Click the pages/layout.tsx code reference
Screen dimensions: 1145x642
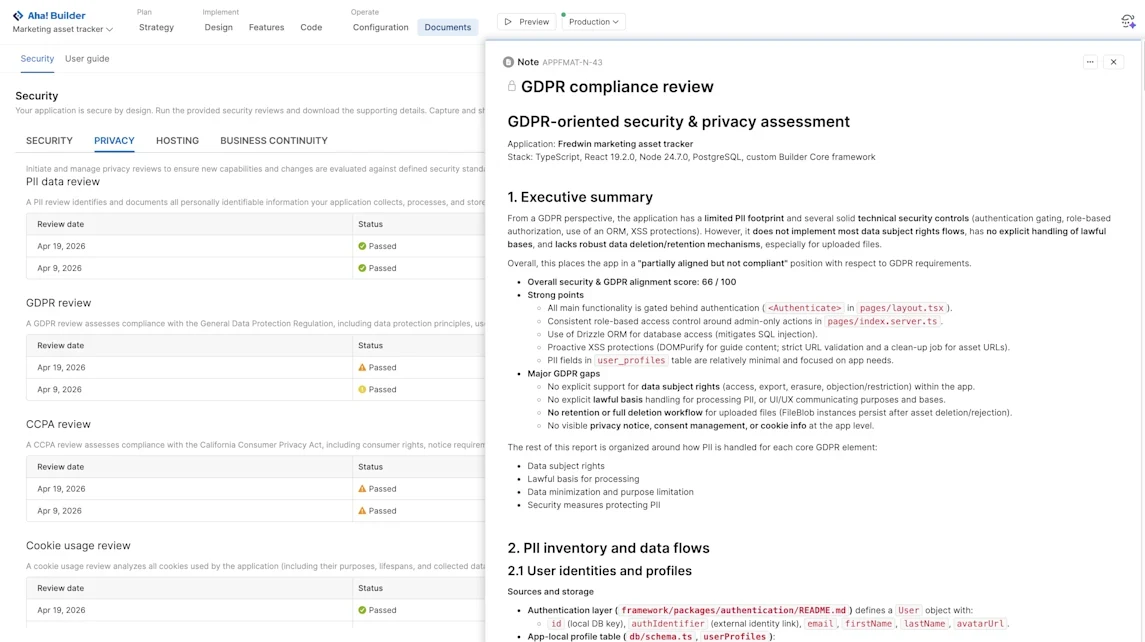point(902,308)
